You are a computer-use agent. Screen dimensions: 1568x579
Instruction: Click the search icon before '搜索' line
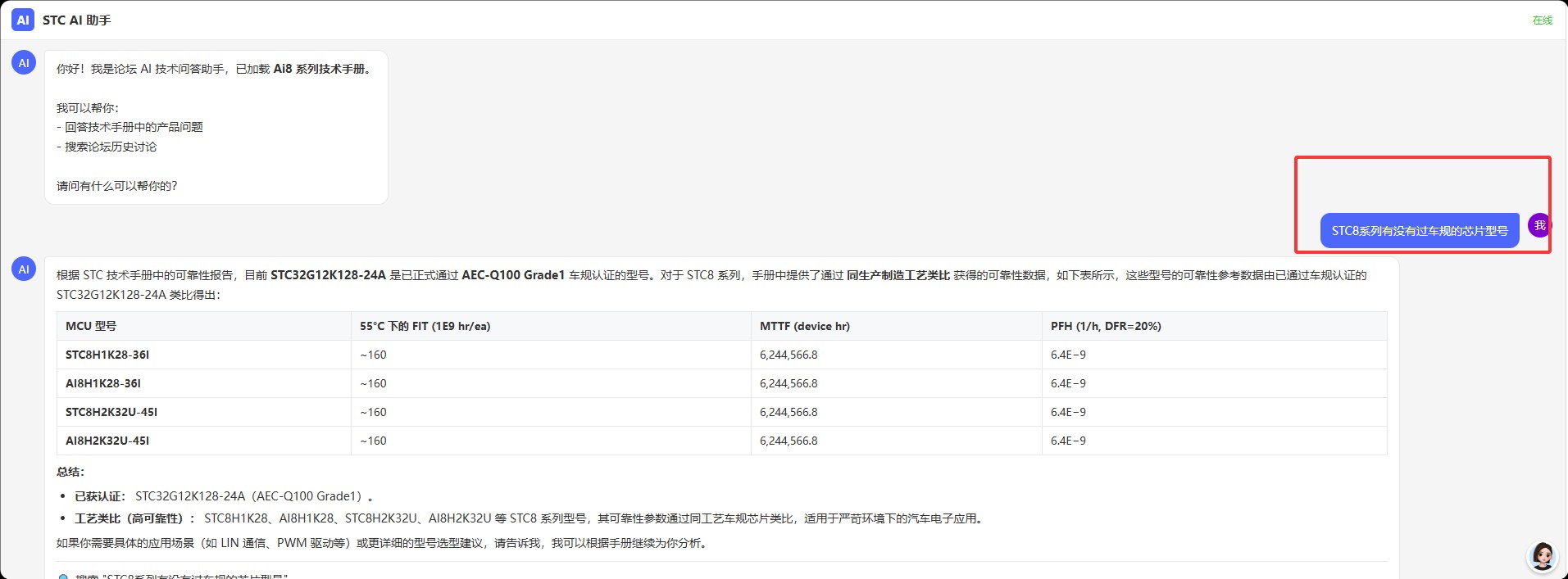pyautogui.click(x=63, y=577)
